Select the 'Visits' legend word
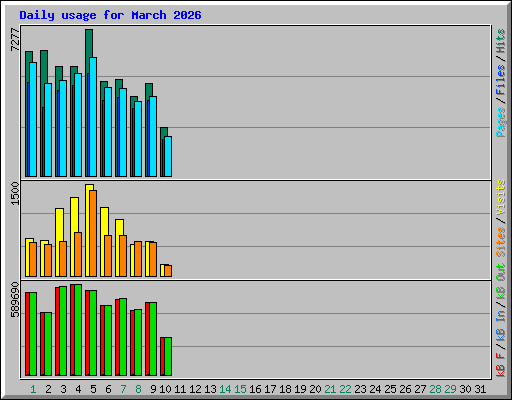 click(x=500, y=197)
